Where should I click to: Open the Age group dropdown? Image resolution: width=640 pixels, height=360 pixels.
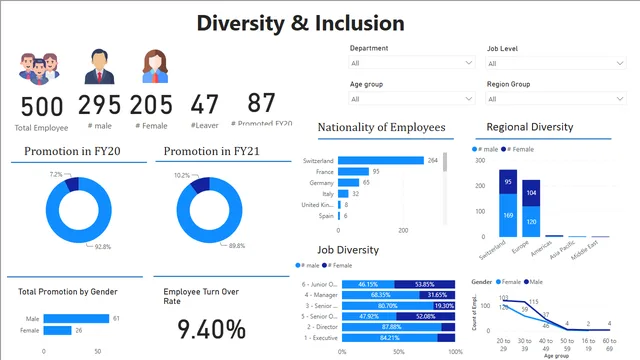click(x=411, y=99)
